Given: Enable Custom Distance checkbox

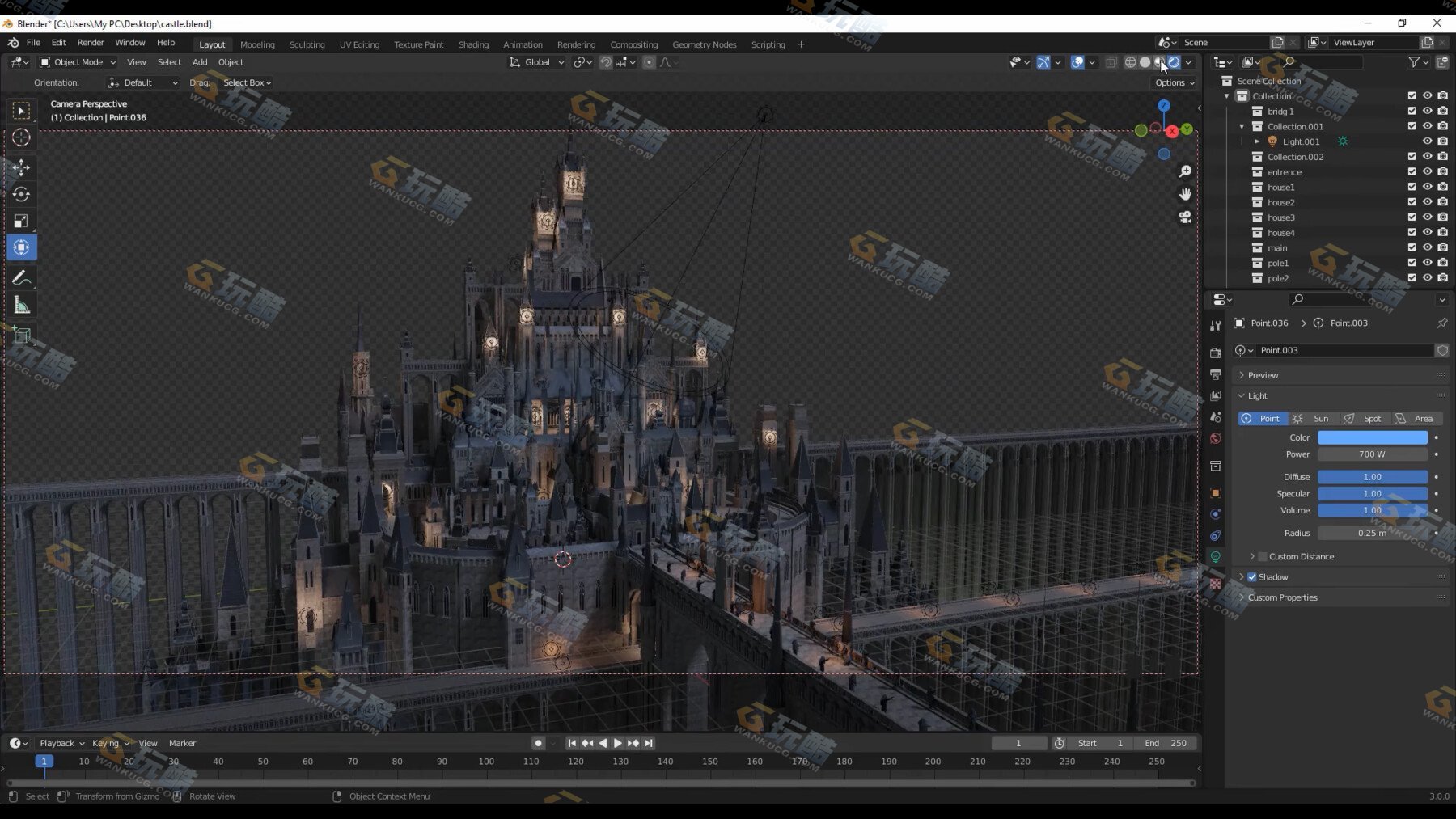Looking at the screenshot, I should pyautogui.click(x=1263, y=556).
